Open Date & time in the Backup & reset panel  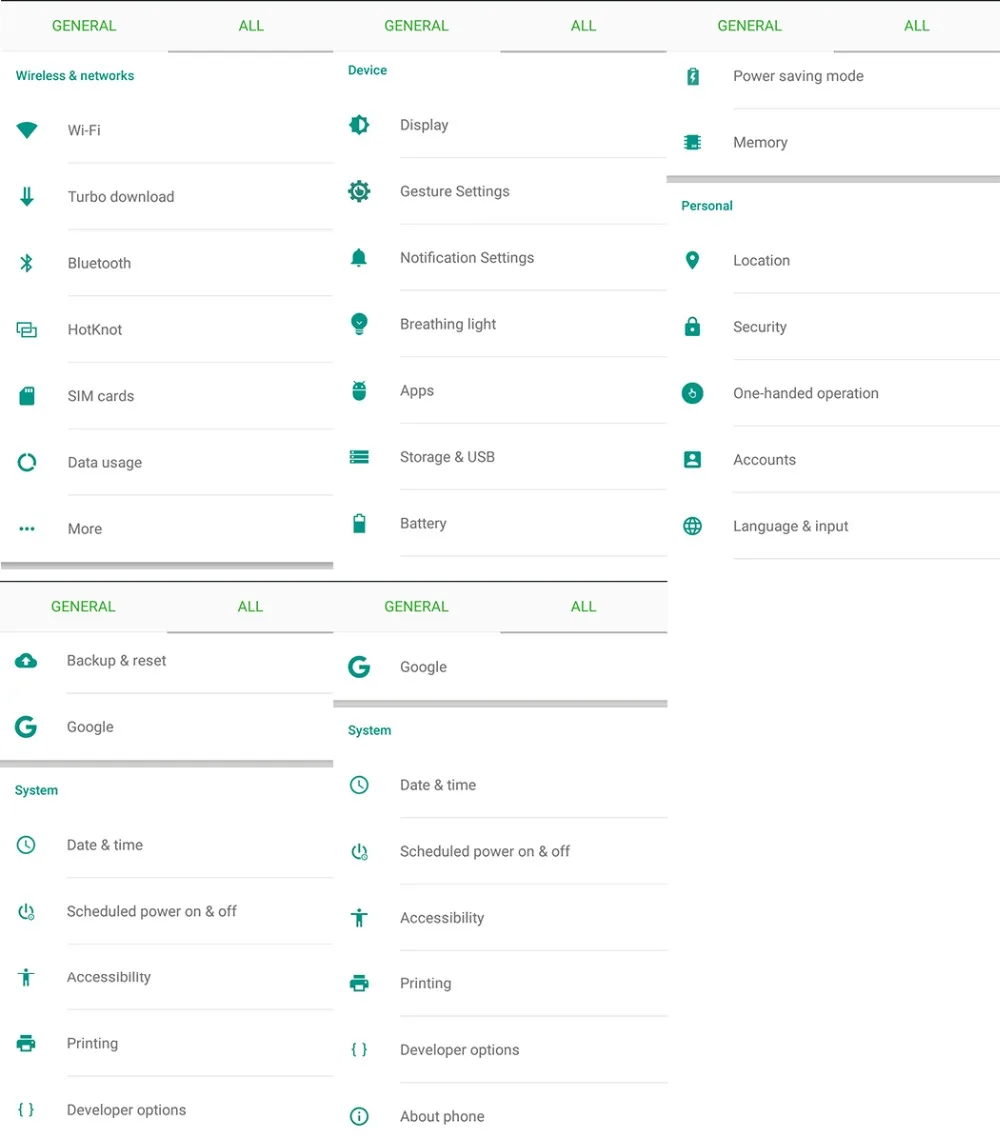[167, 845]
